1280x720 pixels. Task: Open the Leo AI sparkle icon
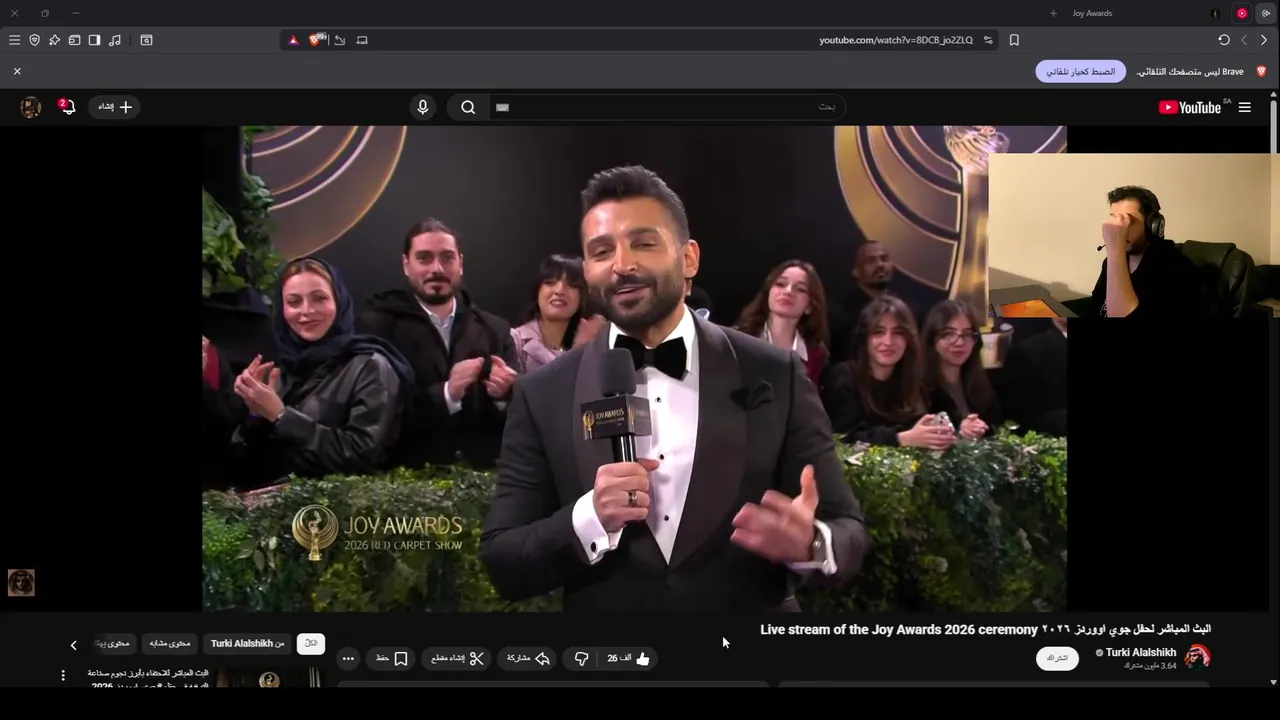tap(54, 40)
